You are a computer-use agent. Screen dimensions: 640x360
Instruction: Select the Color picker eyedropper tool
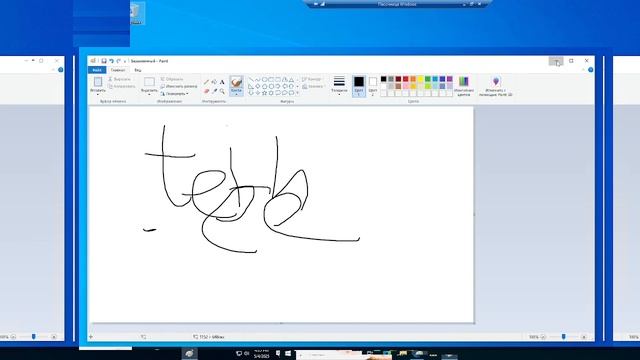tap(214, 91)
